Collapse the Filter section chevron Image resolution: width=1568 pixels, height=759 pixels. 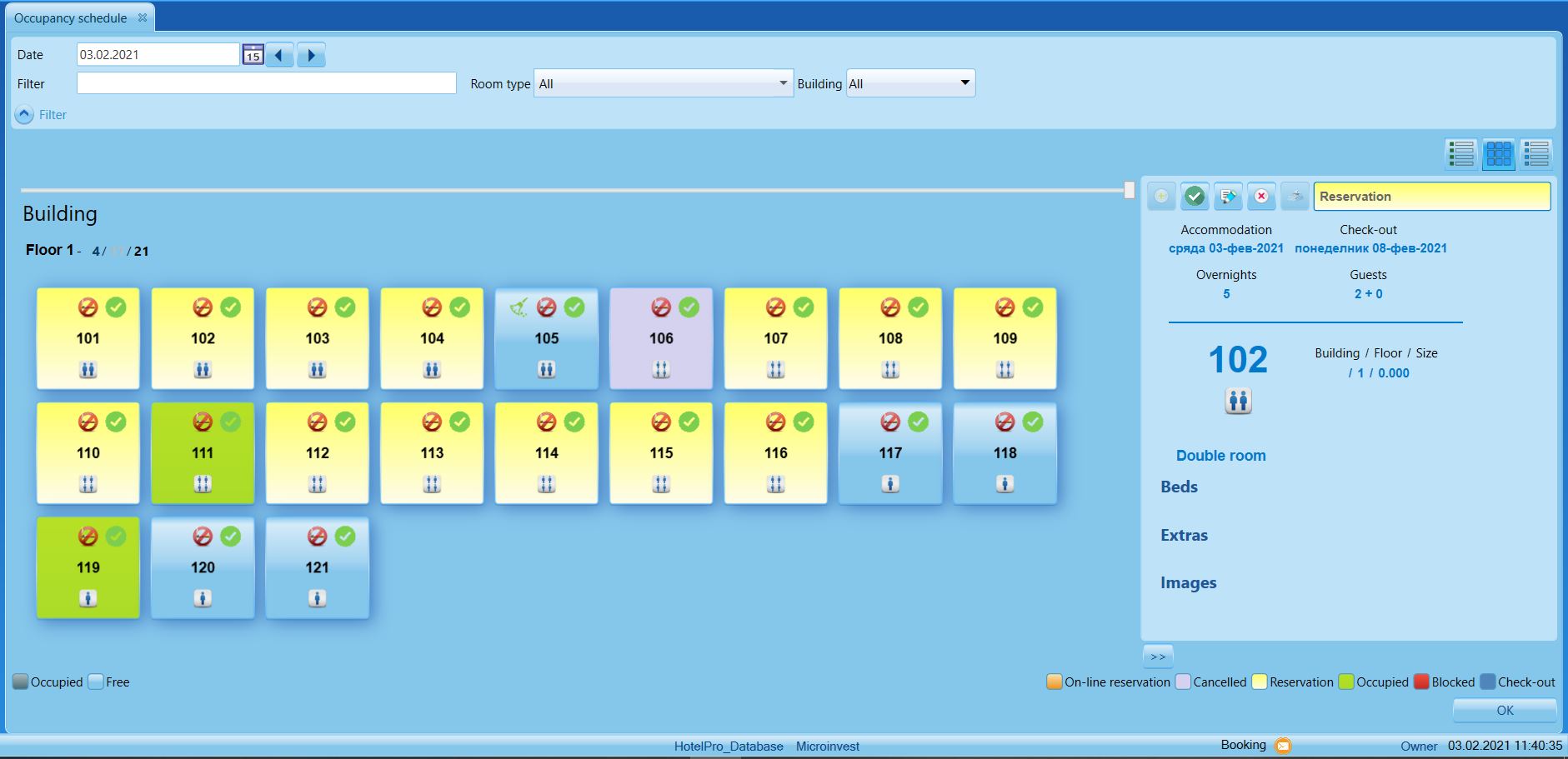(x=25, y=115)
